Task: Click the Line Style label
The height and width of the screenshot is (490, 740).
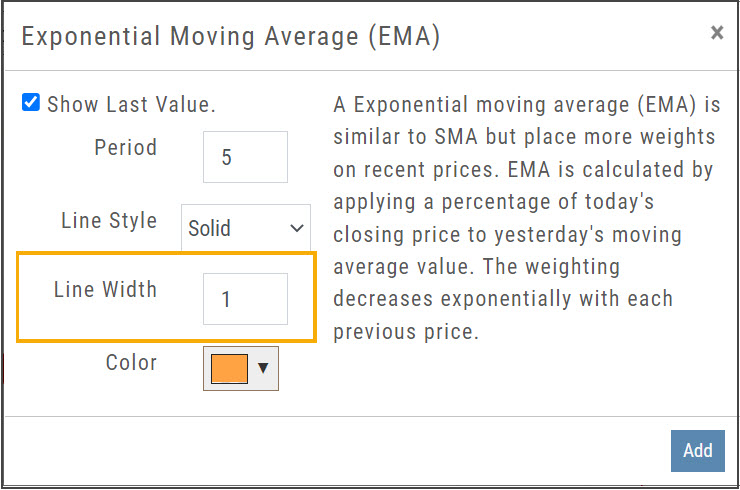Action: 108,220
